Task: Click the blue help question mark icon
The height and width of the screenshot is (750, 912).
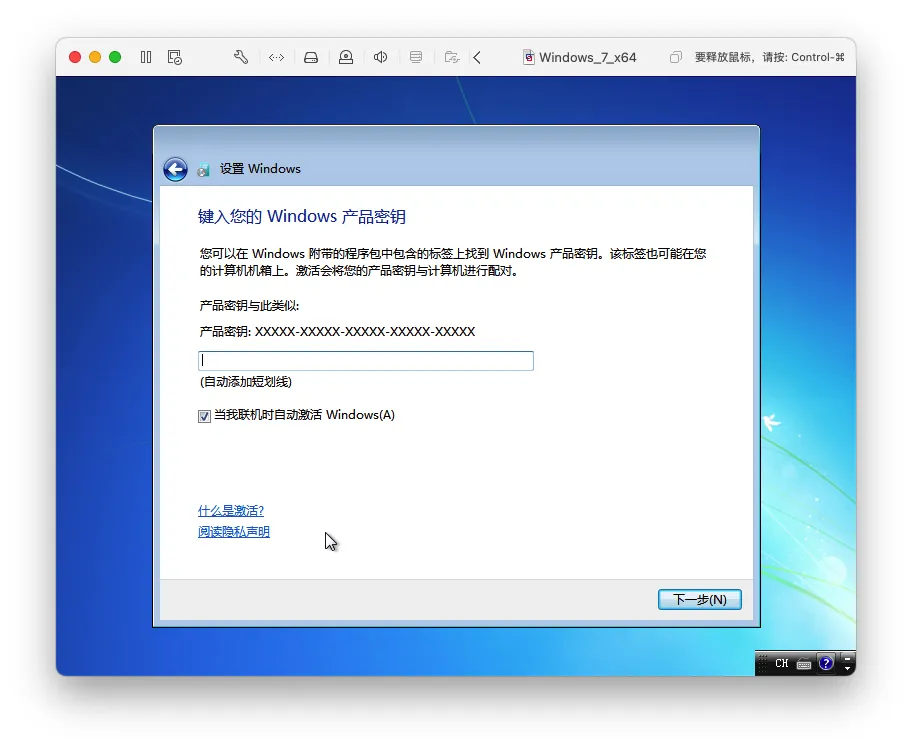Action: [826, 663]
